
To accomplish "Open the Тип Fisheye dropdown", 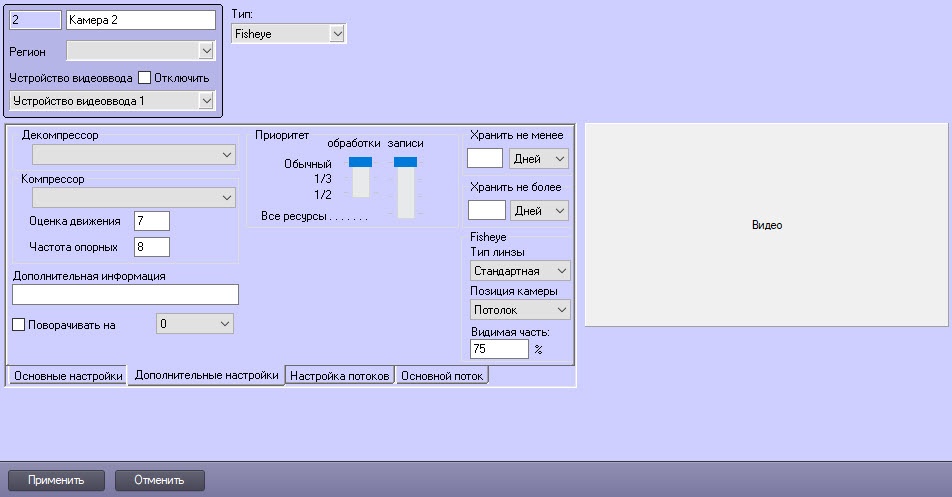I will click(288, 34).
